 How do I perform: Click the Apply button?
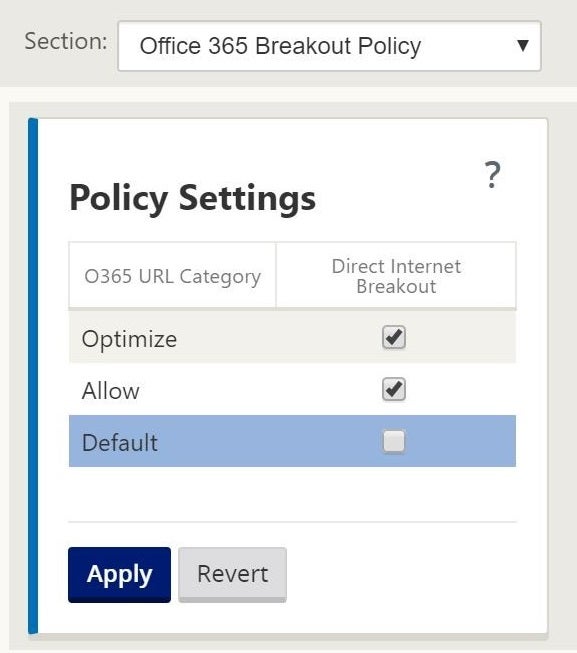[119, 575]
